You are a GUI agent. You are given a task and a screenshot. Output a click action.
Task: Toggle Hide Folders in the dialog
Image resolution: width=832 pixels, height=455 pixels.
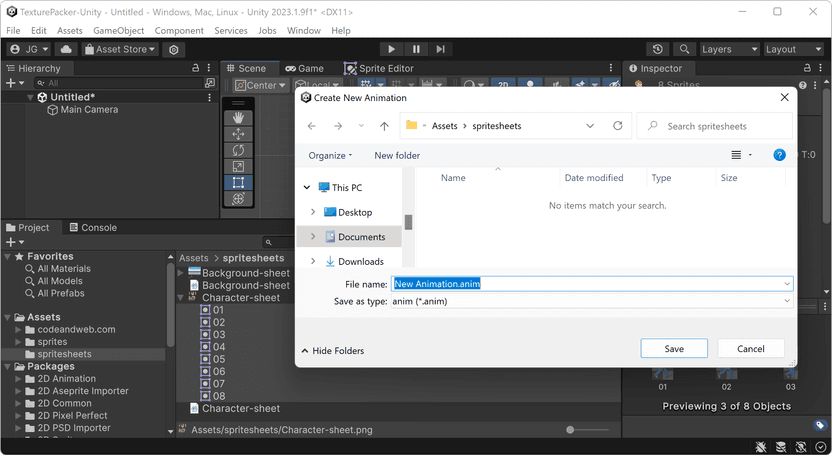pyautogui.click(x=333, y=351)
